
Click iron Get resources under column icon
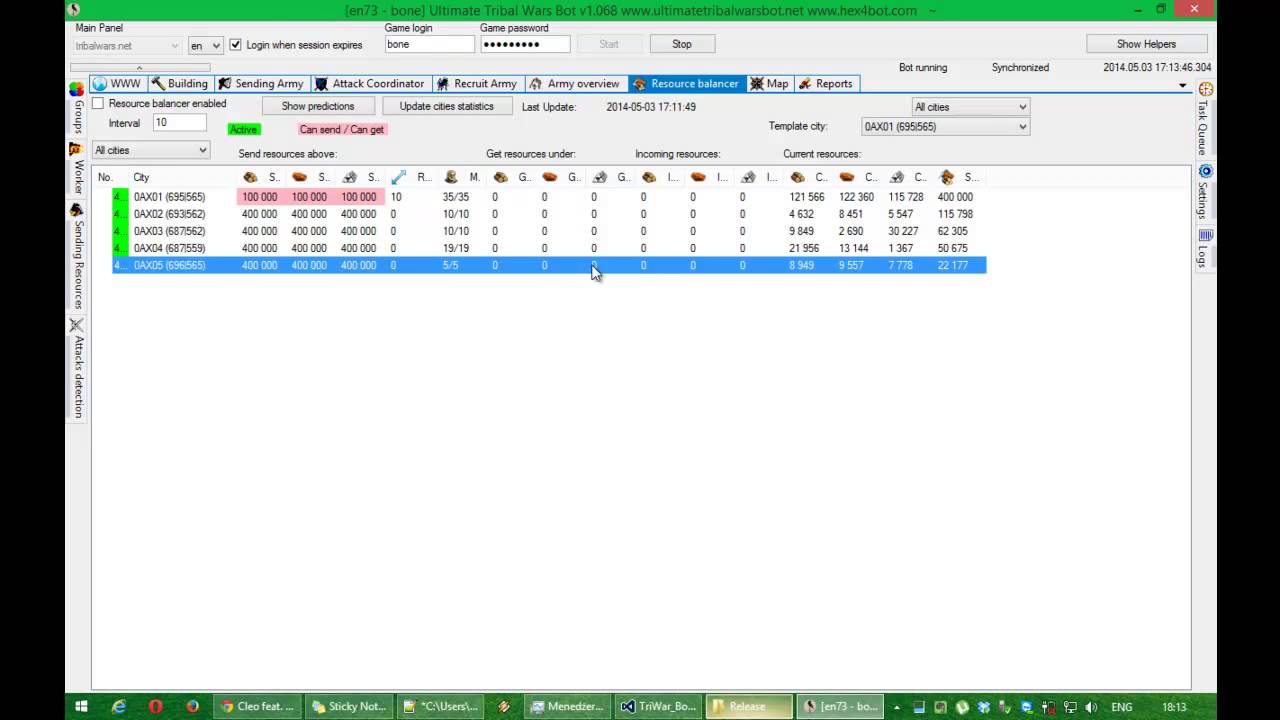click(x=599, y=177)
